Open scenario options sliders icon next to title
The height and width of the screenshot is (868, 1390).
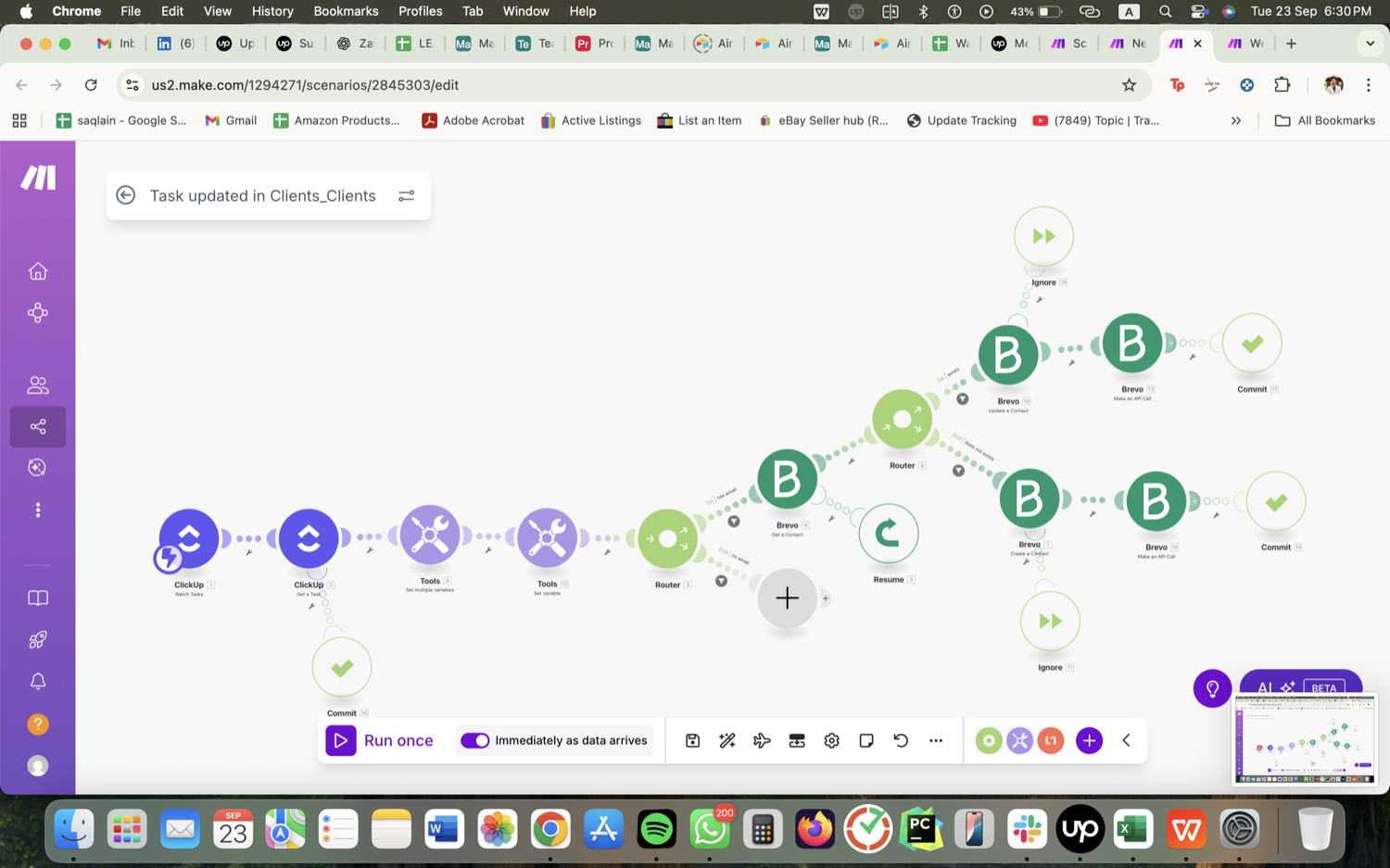click(406, 195)
